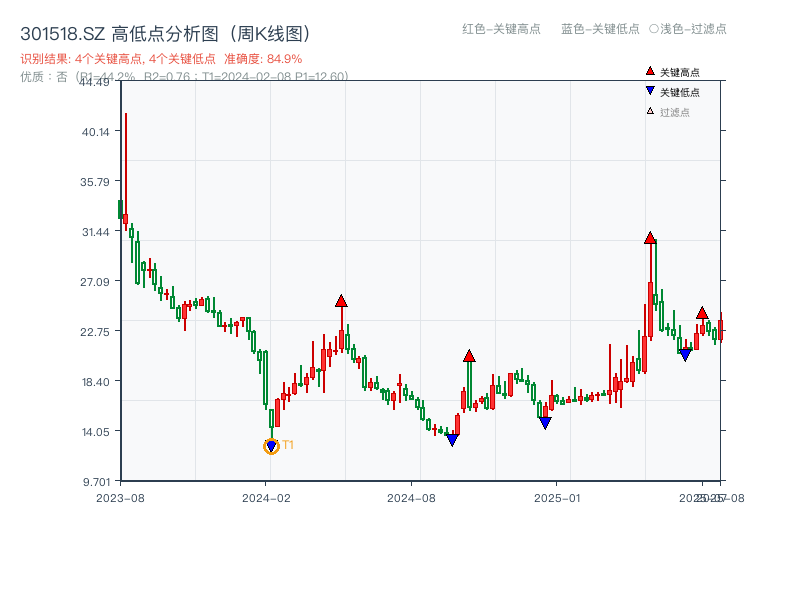Select the highest red triangle near the 2025 spike

click(x=650, y=238)
